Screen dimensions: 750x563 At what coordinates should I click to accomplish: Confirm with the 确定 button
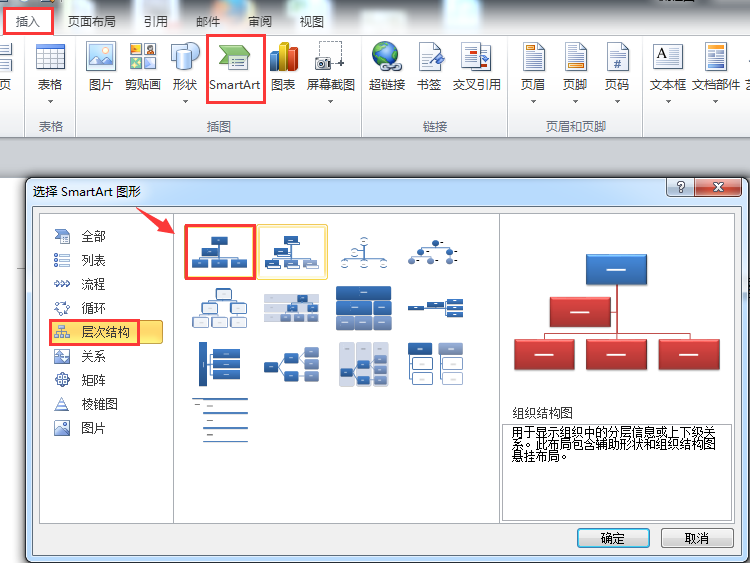pyautogui.click(x=613, y=538)
